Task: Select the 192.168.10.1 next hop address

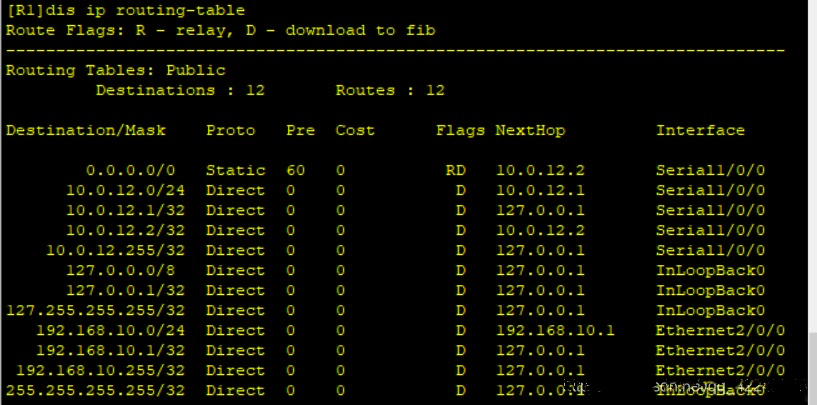Action: pos(555,330)
